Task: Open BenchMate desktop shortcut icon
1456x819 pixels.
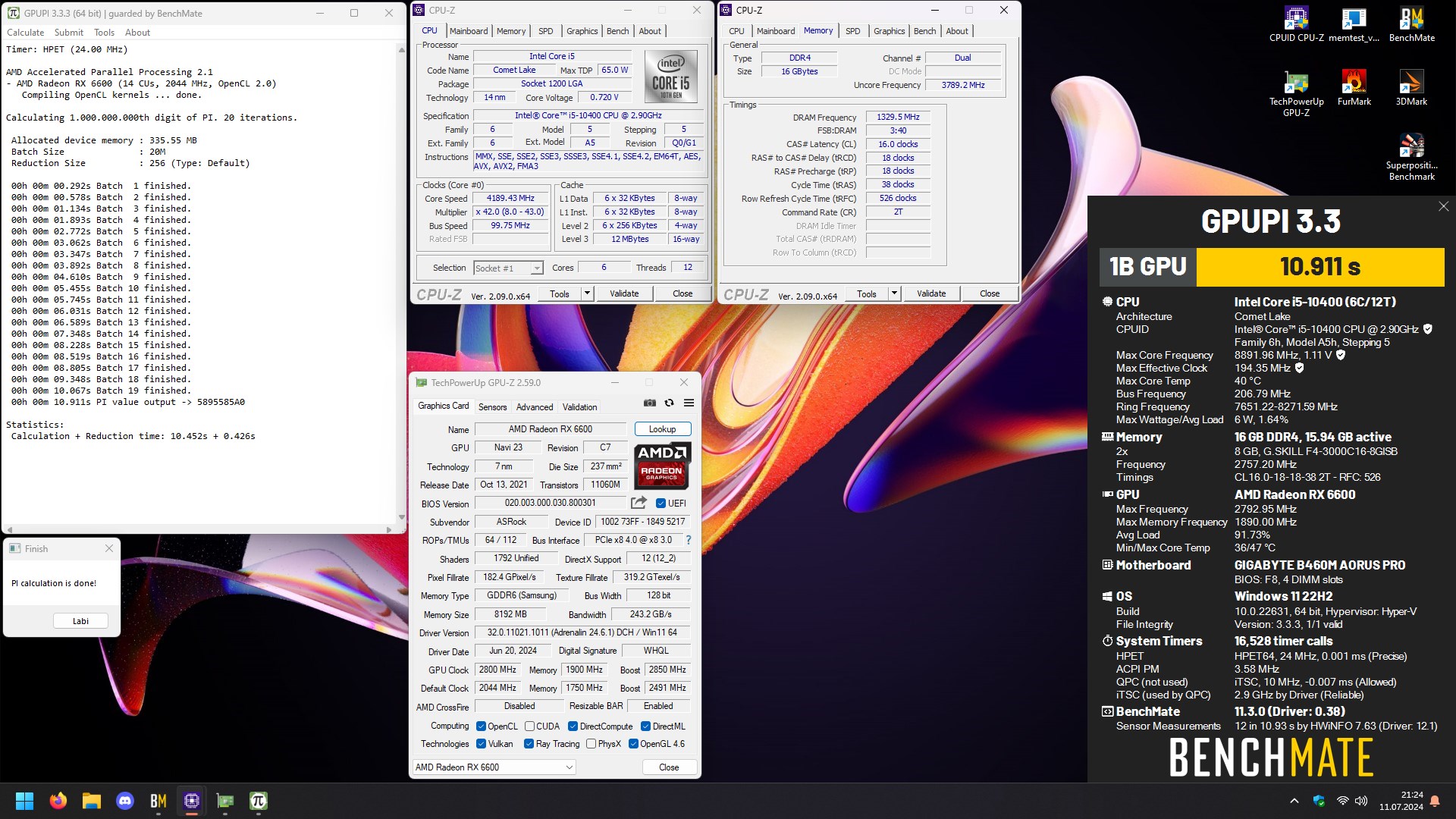Action: [1411, 24]
